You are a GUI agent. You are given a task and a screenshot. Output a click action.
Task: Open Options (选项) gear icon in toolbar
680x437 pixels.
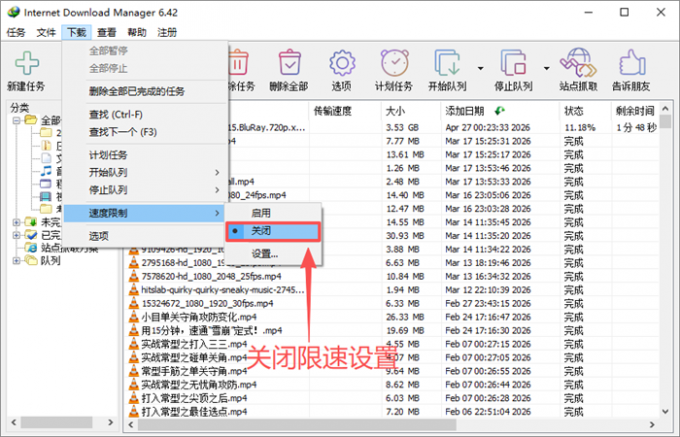click(x=342, y=63)
